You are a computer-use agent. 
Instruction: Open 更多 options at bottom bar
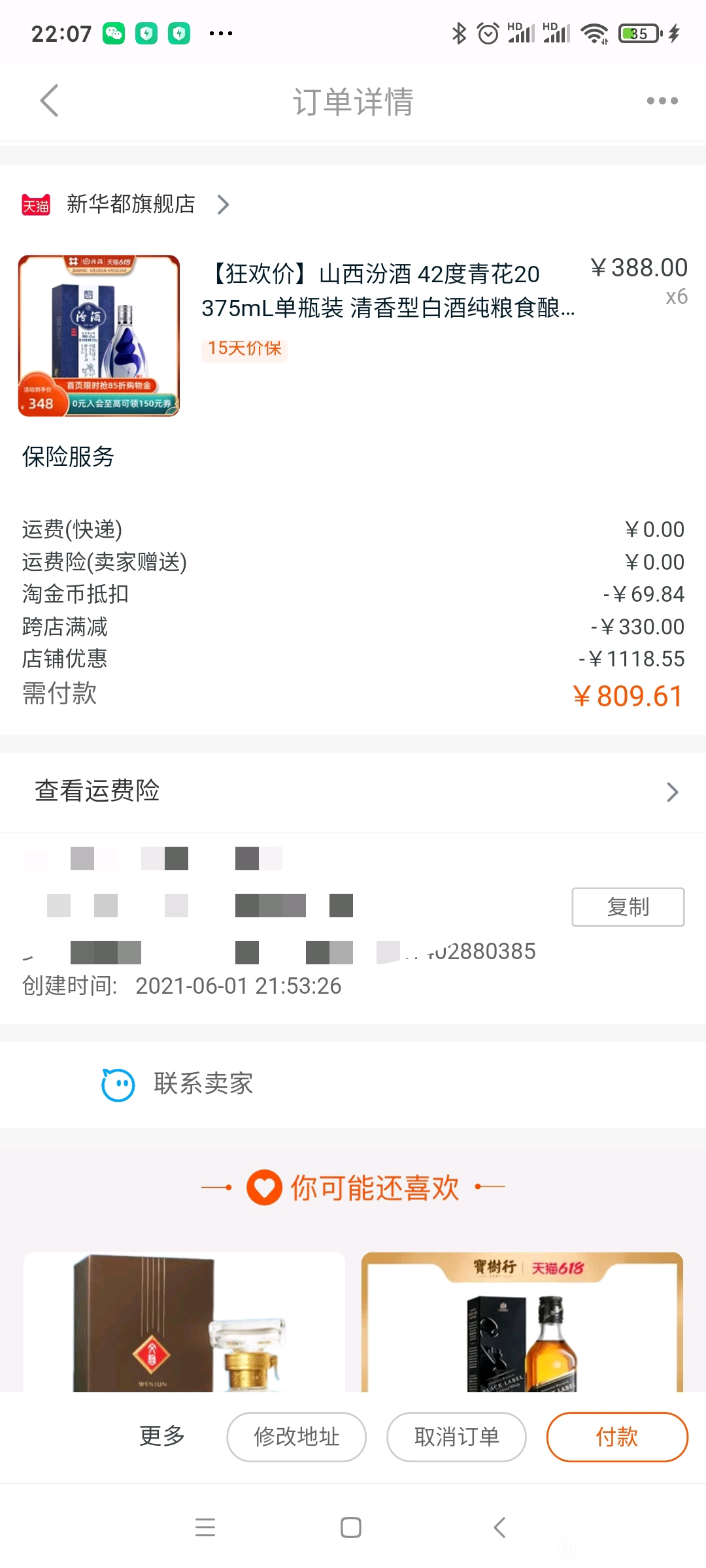[162, 1436]
